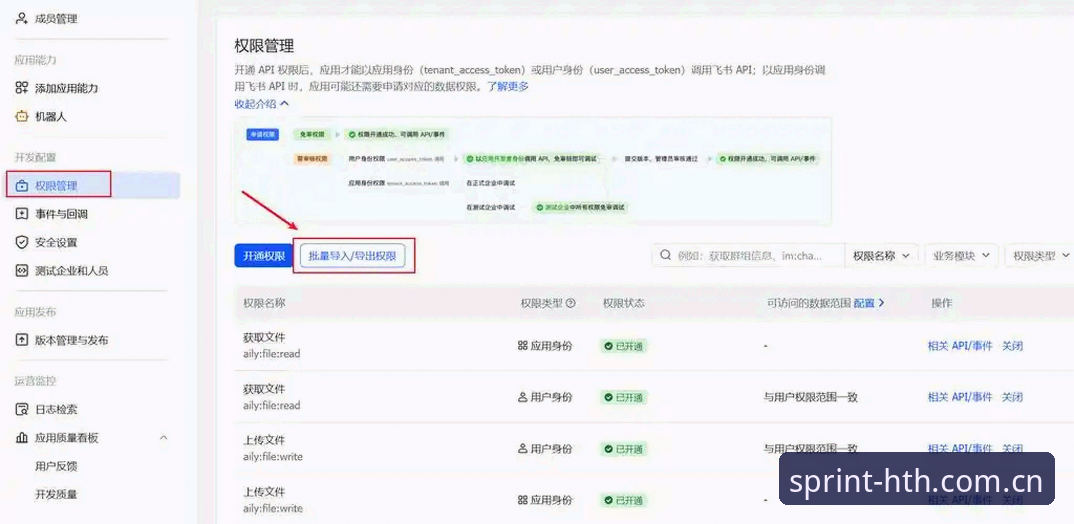The image size is (1074, 524).
Task: Click the first aily:file:write scope text
Action: [x=273, y=457]
